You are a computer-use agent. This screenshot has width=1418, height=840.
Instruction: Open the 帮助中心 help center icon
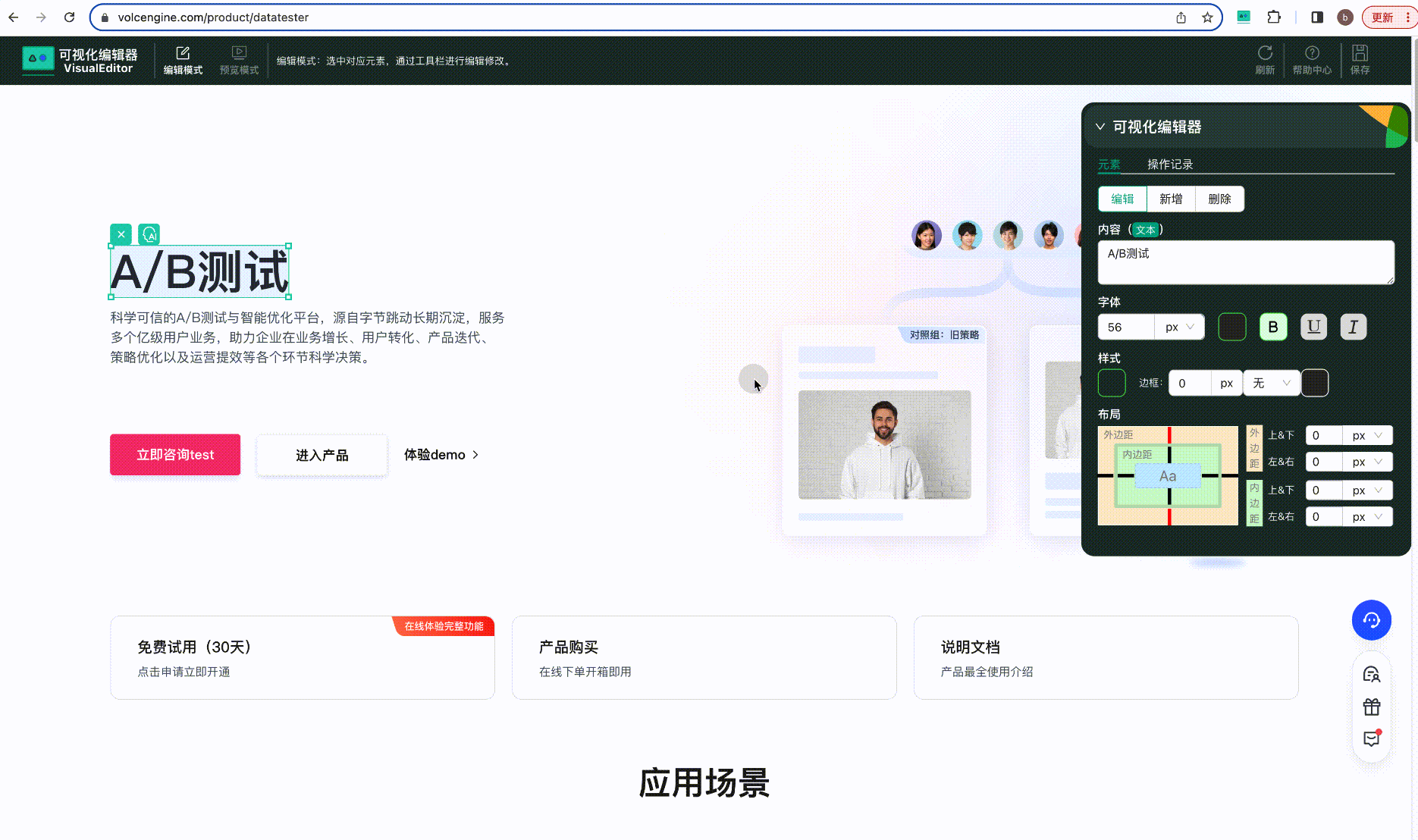pyautogui.click(x=1311, y=60)
